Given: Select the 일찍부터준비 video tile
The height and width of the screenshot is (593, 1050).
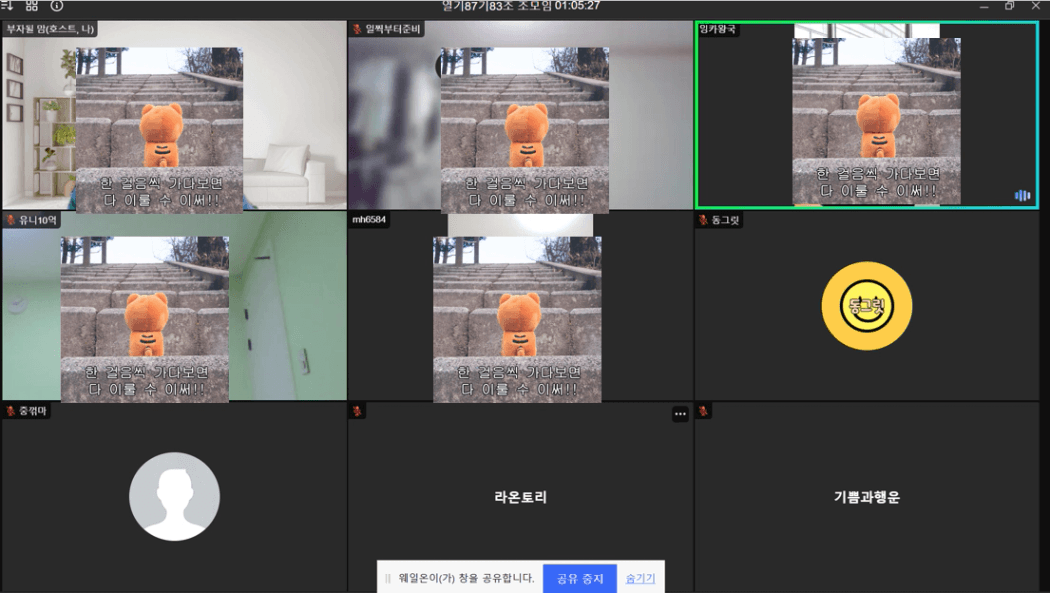Looking at the screenshot, I should click(x=521, y=115).
